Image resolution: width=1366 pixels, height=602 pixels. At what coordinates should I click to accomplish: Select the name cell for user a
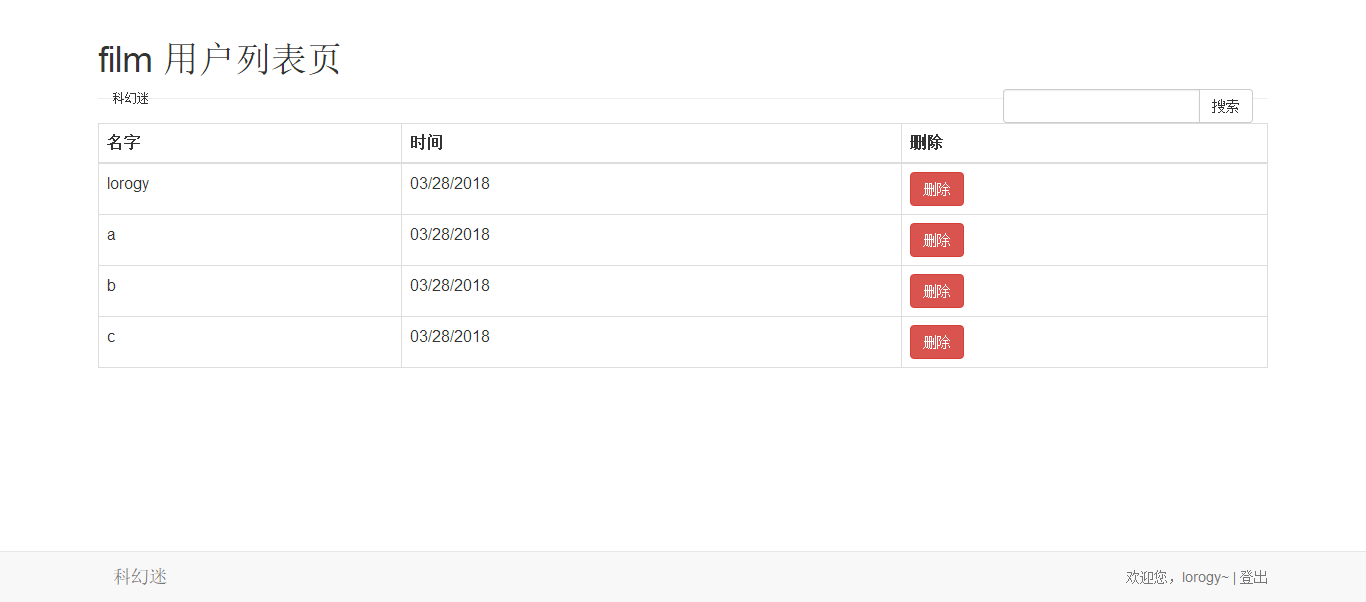250,240
